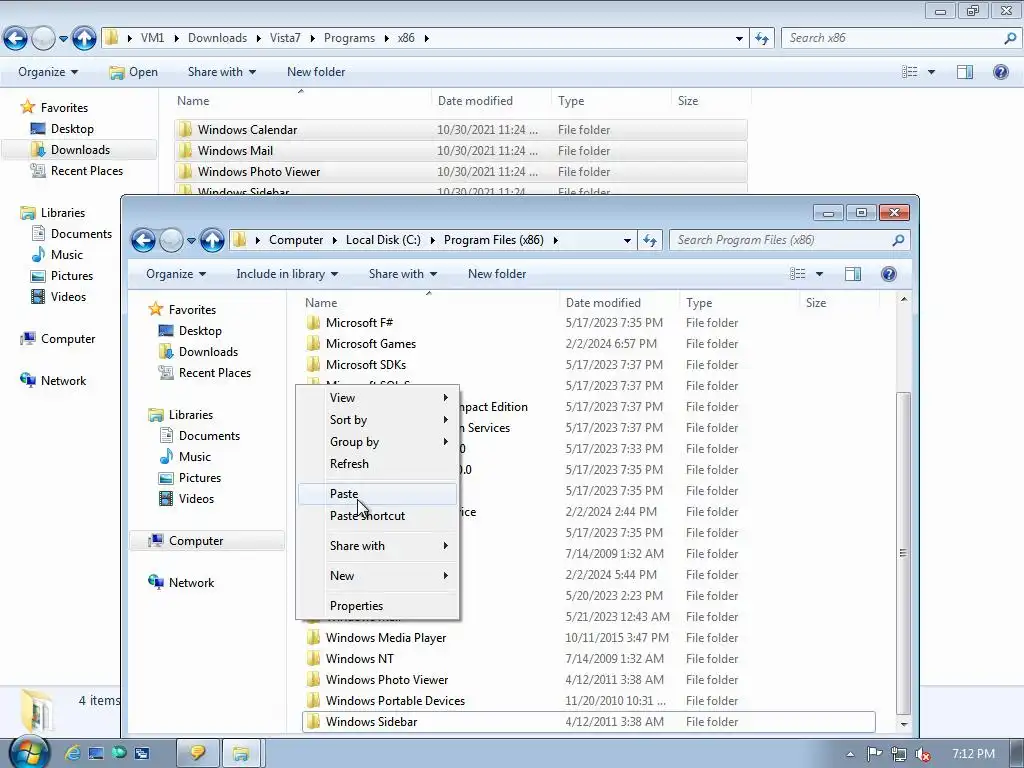Select Windows Calendar folder in x86 window
The height and width of the screenshot is (768, 1024).
pos(460,129)
